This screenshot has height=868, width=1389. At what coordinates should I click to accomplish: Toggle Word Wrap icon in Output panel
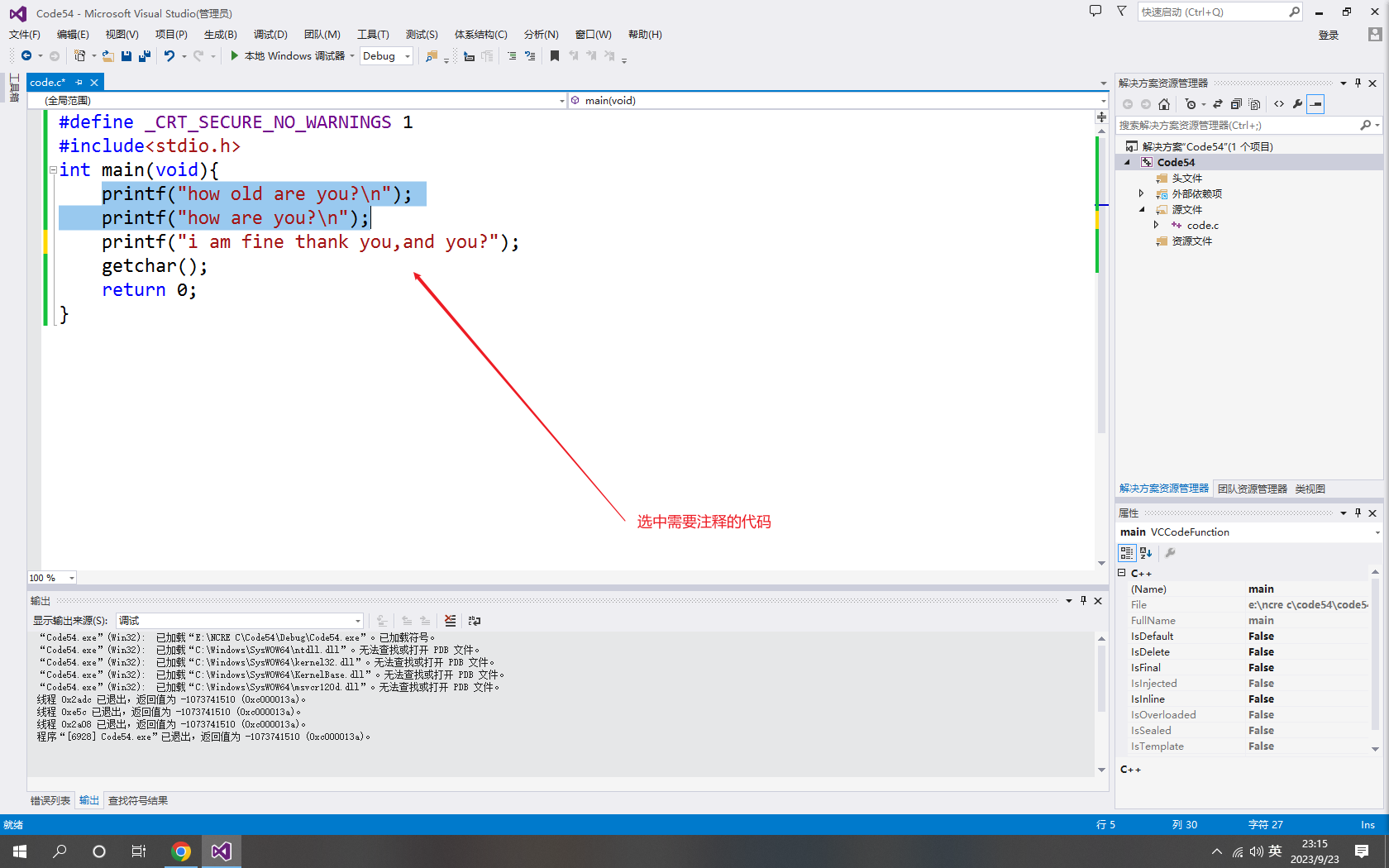pyautogui.click(x=475, y=620)
